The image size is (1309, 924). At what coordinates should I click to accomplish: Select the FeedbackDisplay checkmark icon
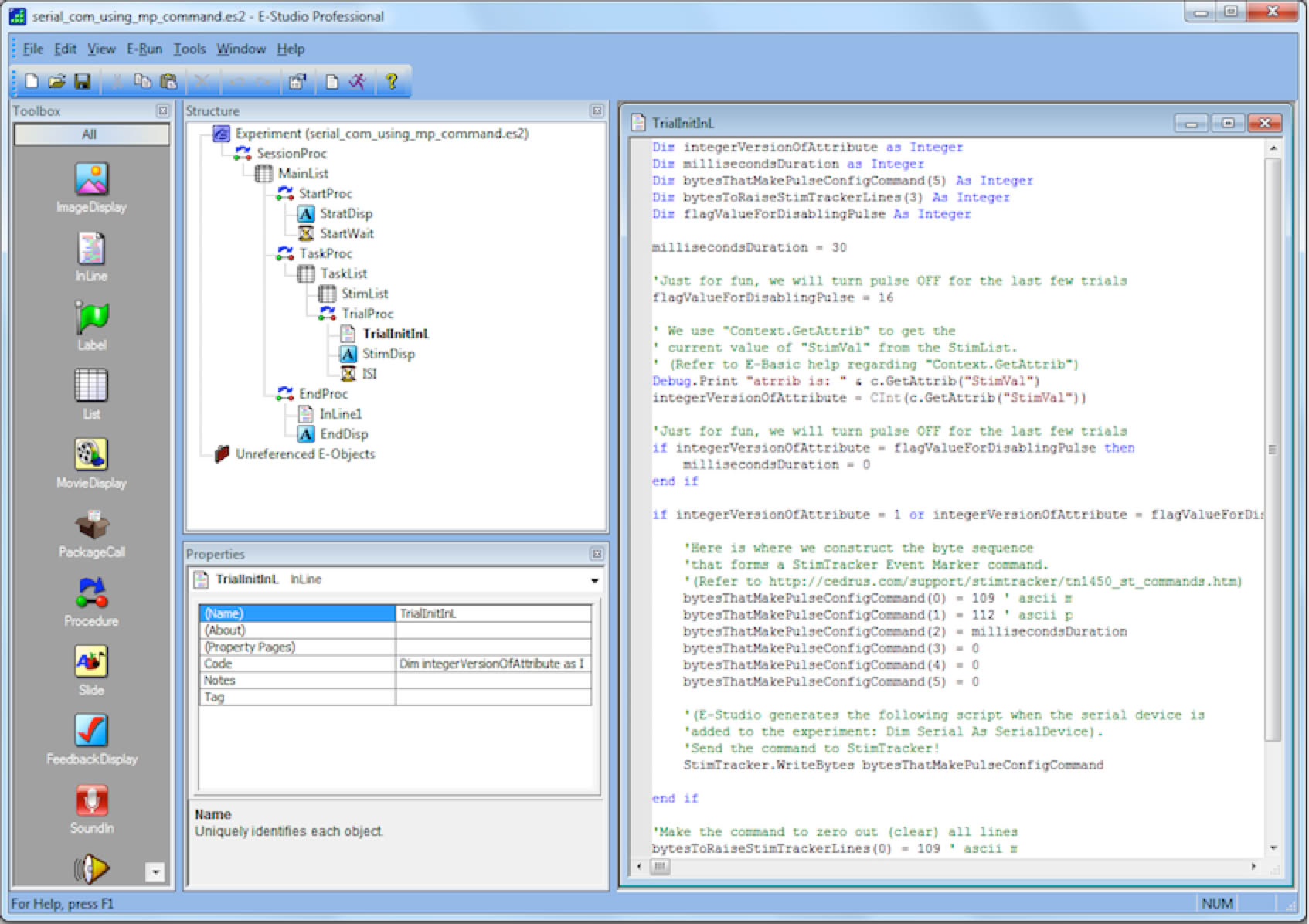(x=91, y=731)
